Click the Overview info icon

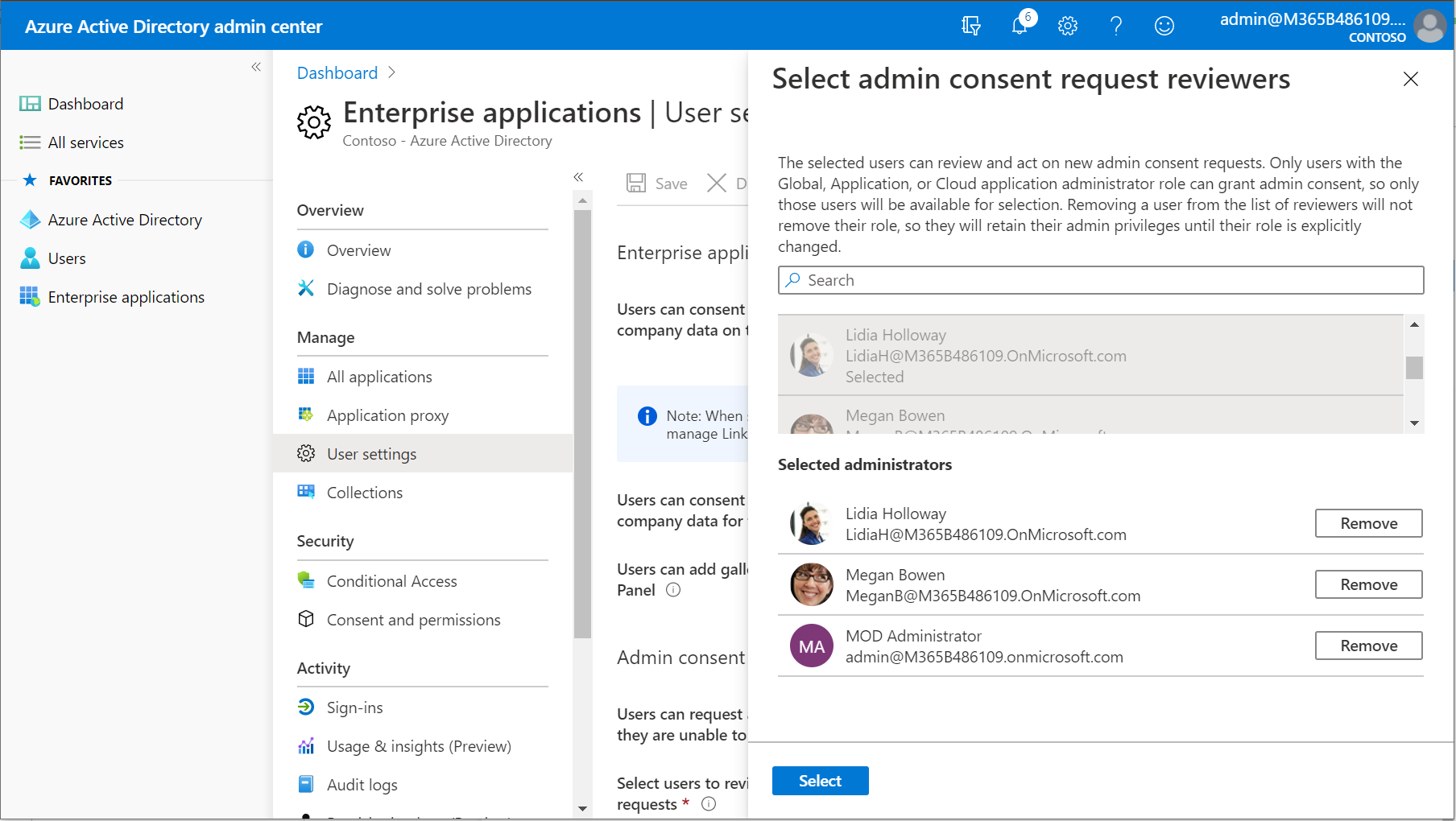pyautogui.click(x=306, y=250)
